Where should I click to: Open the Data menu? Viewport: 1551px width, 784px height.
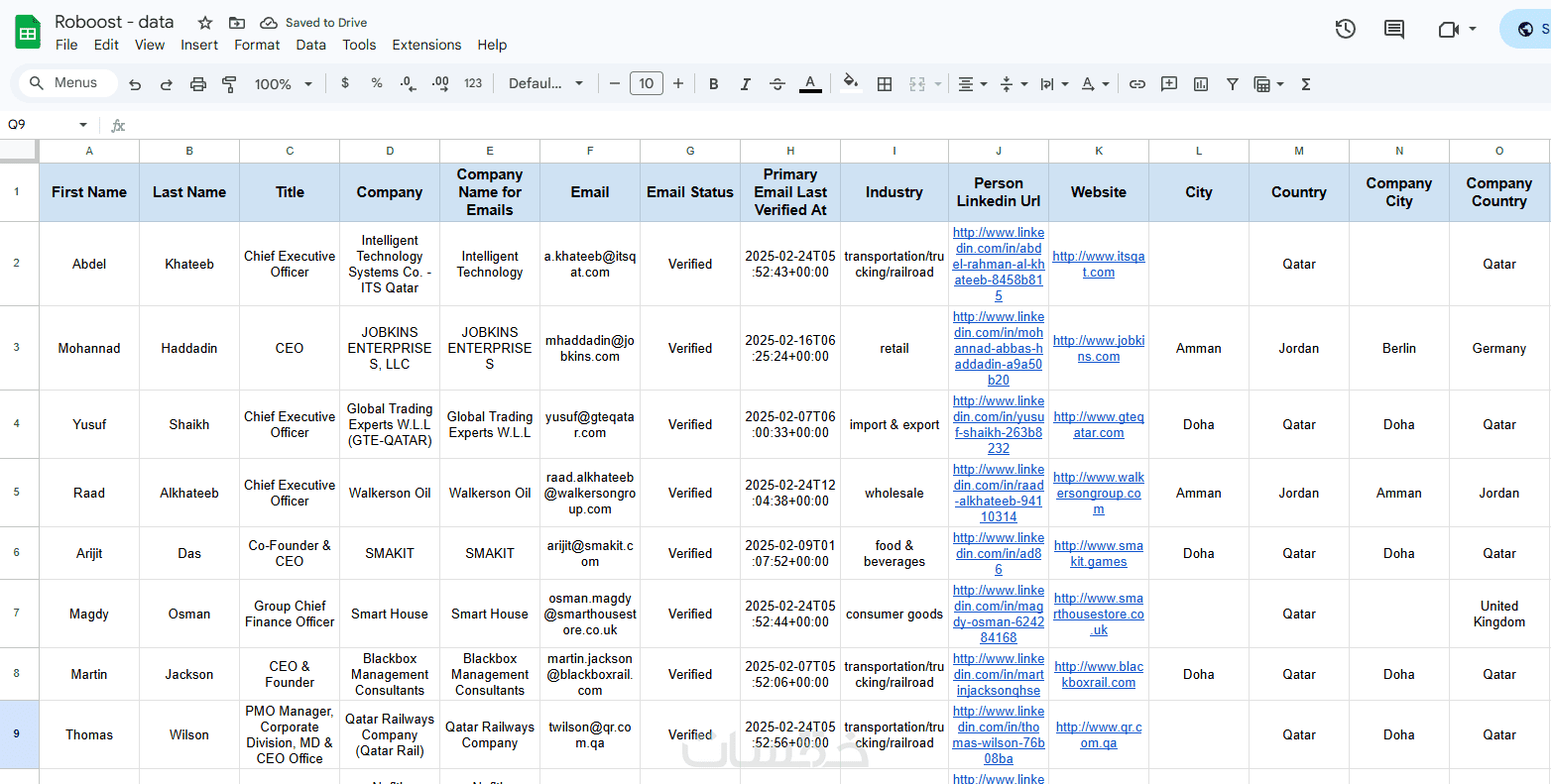(310, 45)
